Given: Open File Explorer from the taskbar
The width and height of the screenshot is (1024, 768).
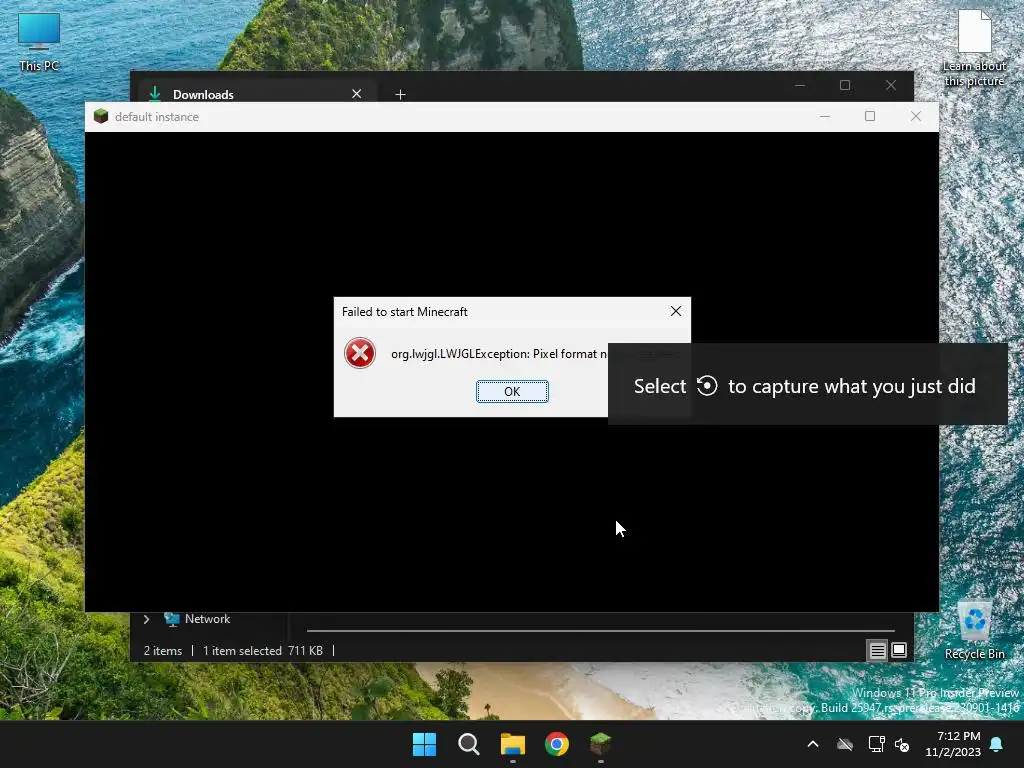Looking at the screenshot, I should pyautogui.click(x=513, y=744).
